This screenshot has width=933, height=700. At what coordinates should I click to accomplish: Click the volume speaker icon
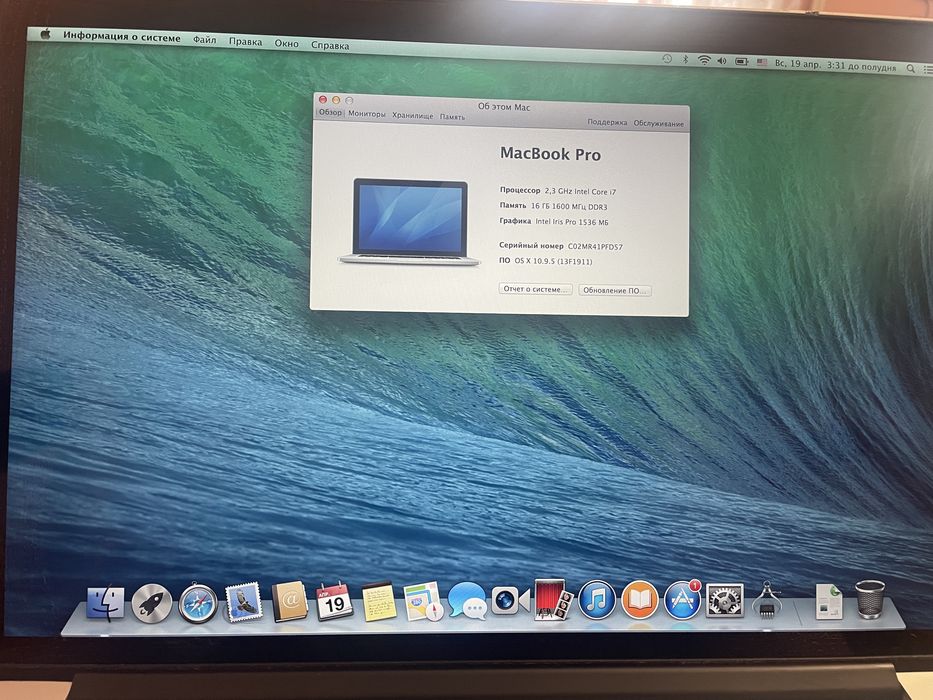[x=722, y=60]
